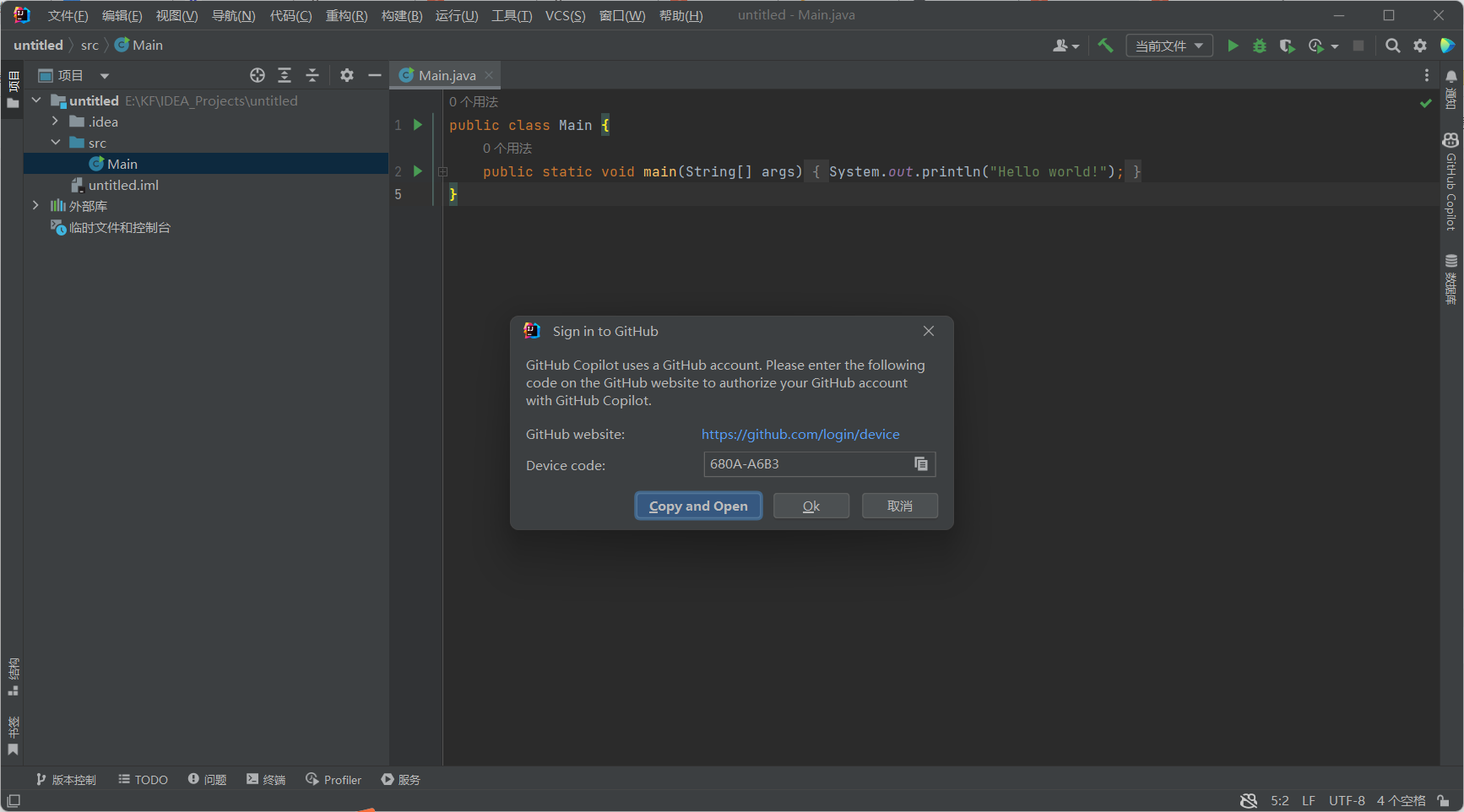Screen dimensions: 1464x812
Task: Expand all nodes in project panel
Action: [x=285, y=75]
